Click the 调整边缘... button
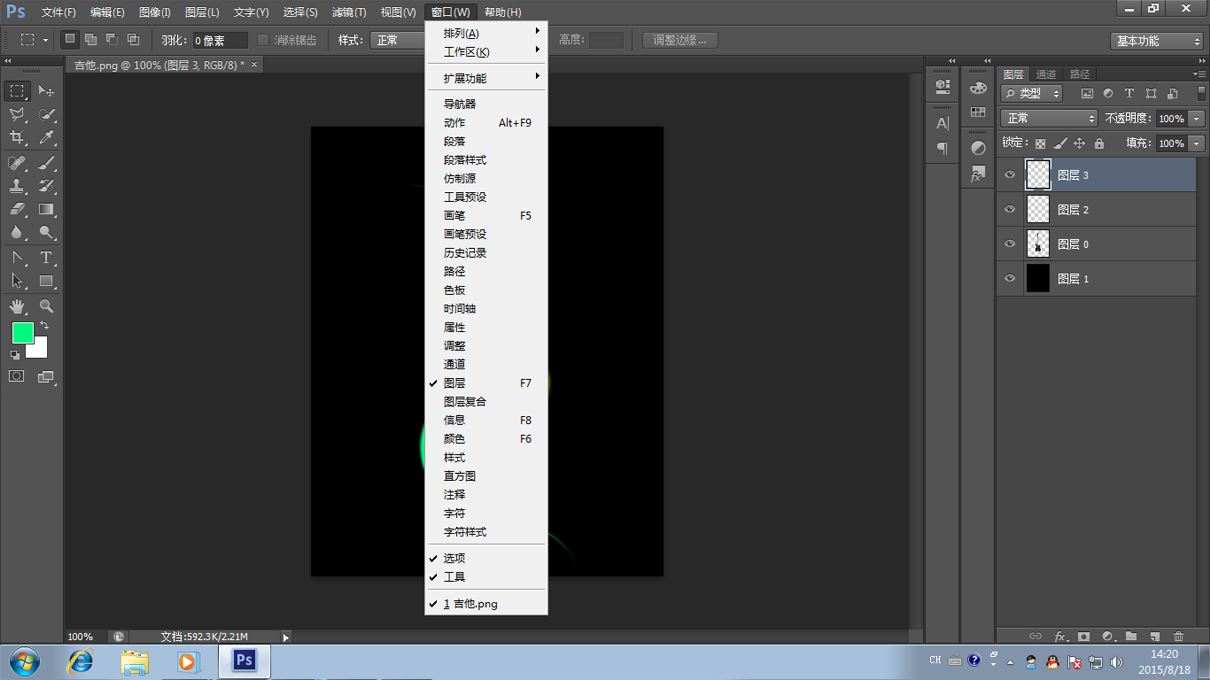 [680, 40]
